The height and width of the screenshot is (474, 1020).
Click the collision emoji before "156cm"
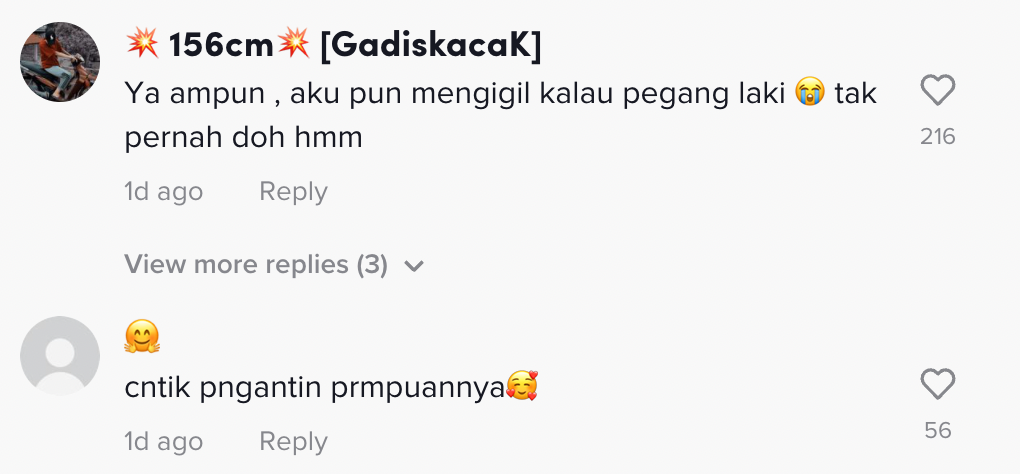click(142, 45)
